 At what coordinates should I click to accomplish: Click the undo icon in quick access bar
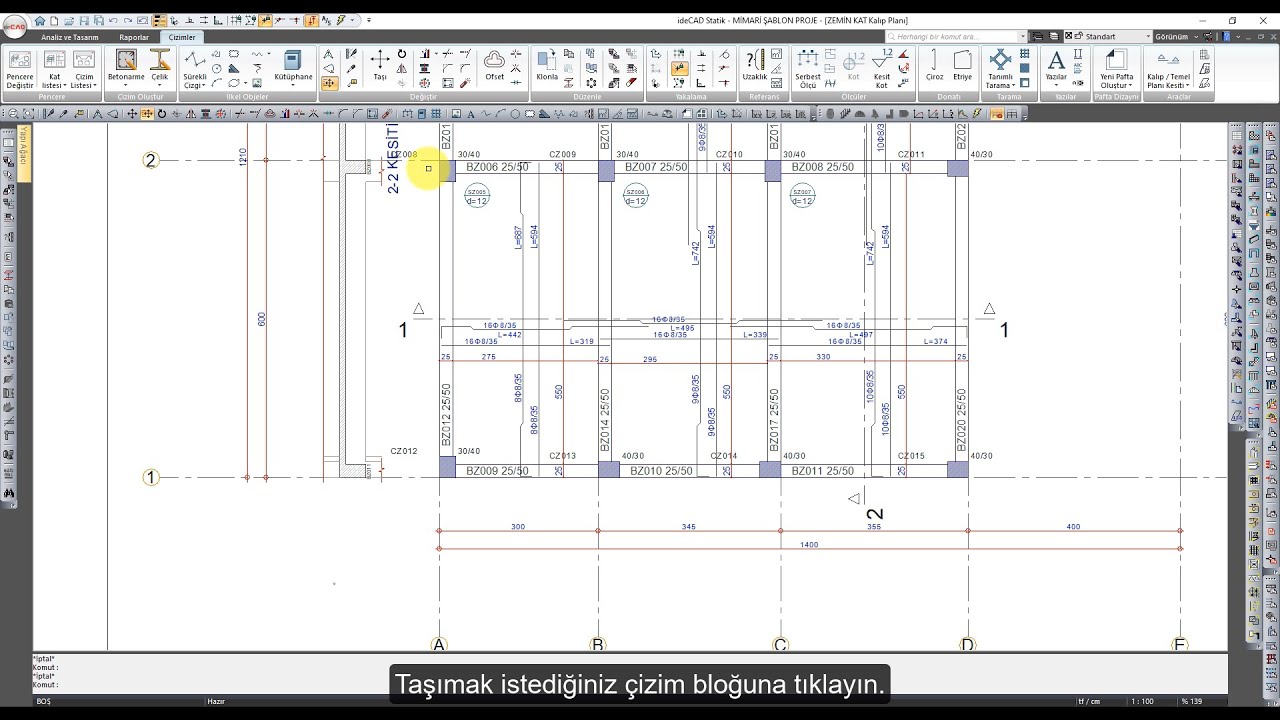click(x=112, y=21)
